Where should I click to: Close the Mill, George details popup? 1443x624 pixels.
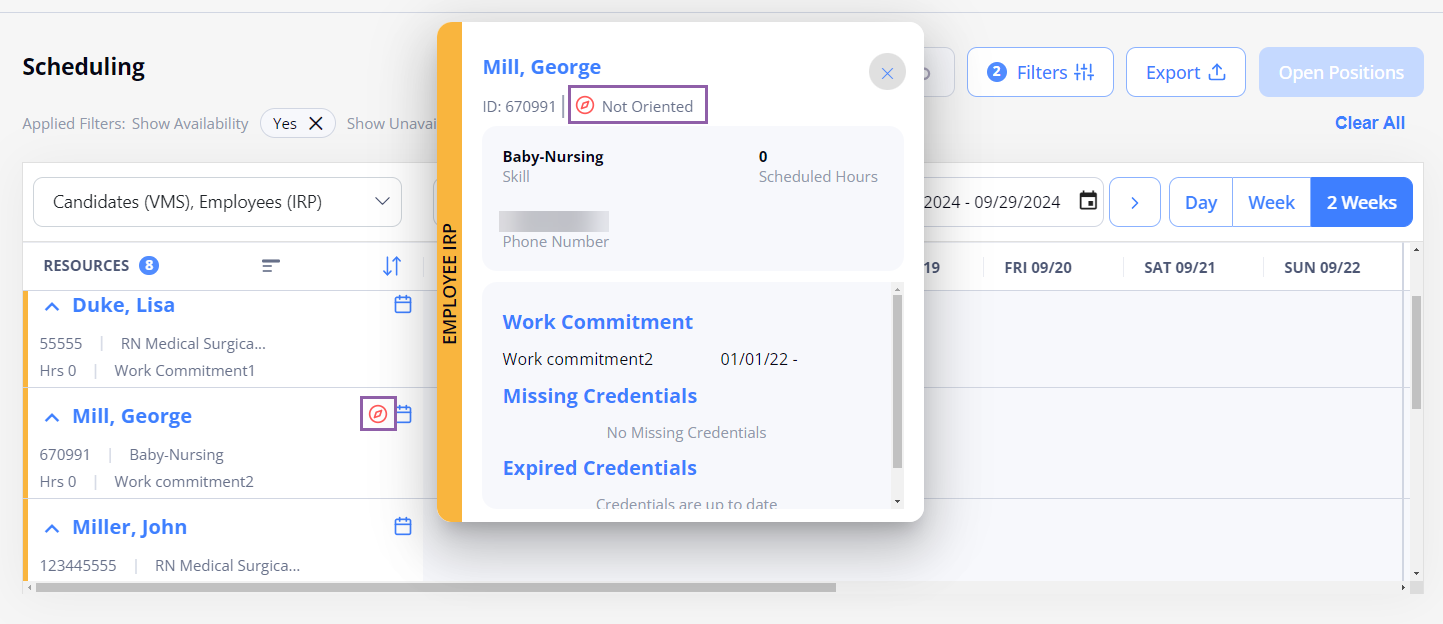[887, 73]
